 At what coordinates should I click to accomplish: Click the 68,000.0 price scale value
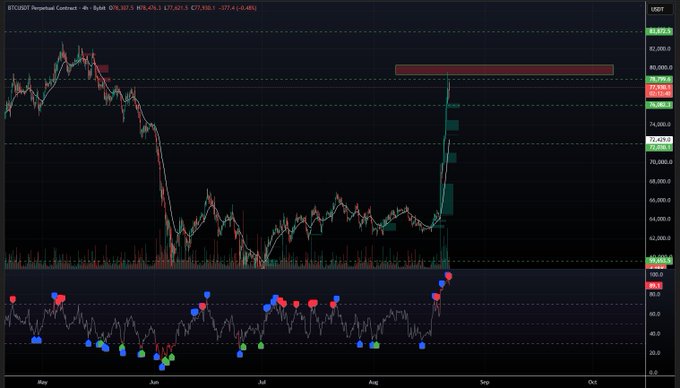[x=660, y=181]
